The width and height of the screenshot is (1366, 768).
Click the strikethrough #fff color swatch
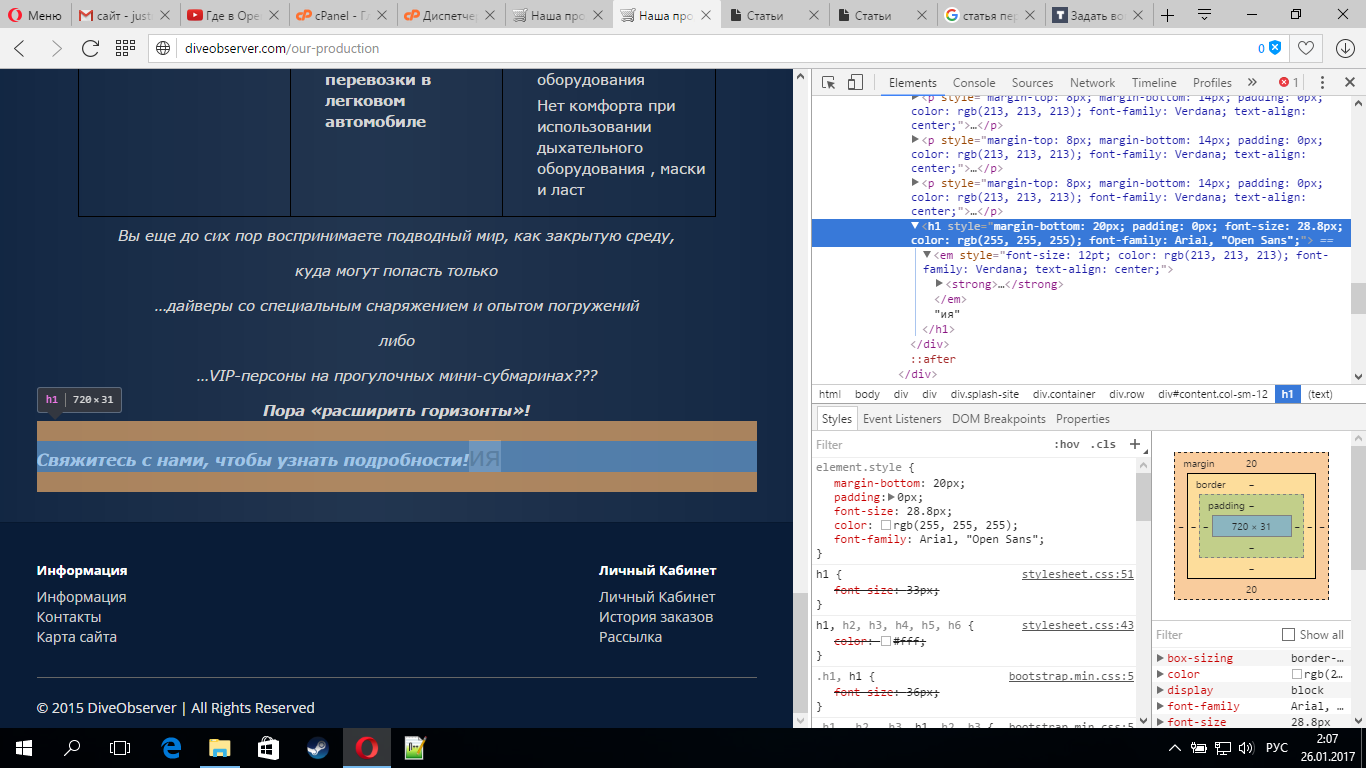click(886, 641)
